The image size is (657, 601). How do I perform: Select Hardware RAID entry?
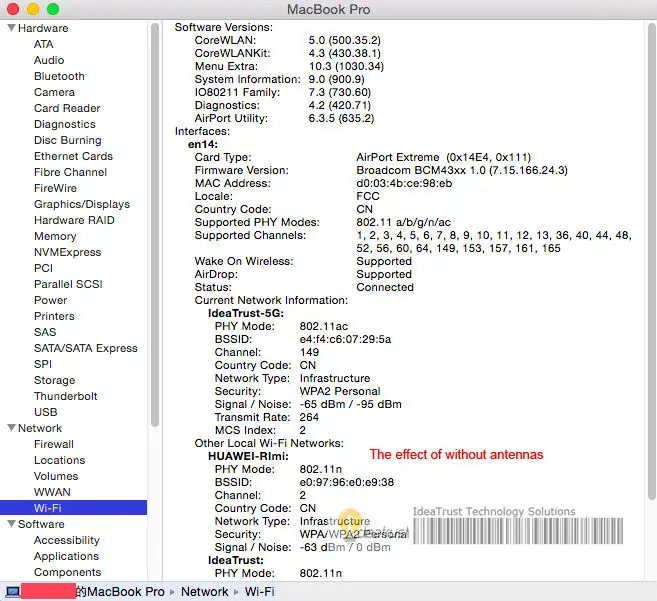click(x=74, y=220)
